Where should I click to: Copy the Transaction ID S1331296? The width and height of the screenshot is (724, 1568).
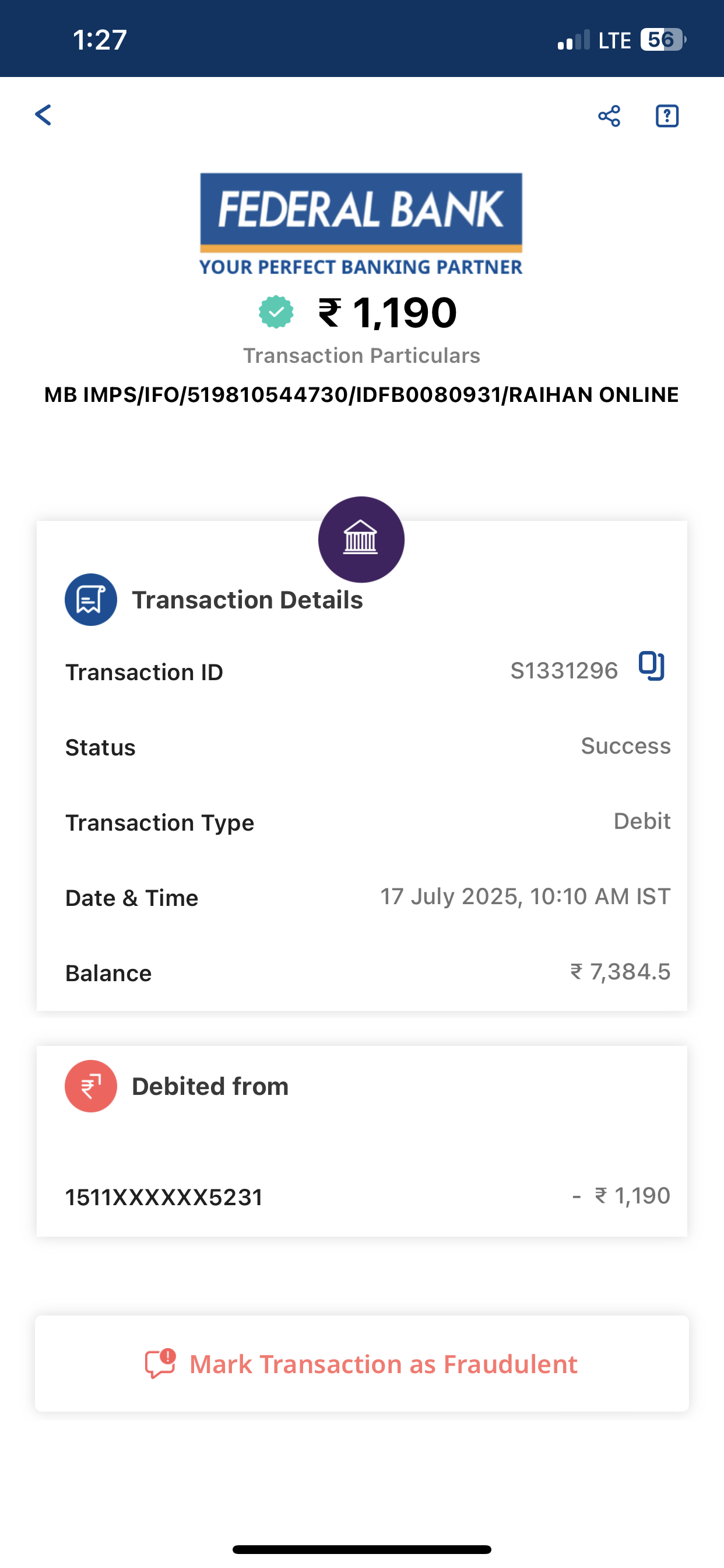(651, 666)
